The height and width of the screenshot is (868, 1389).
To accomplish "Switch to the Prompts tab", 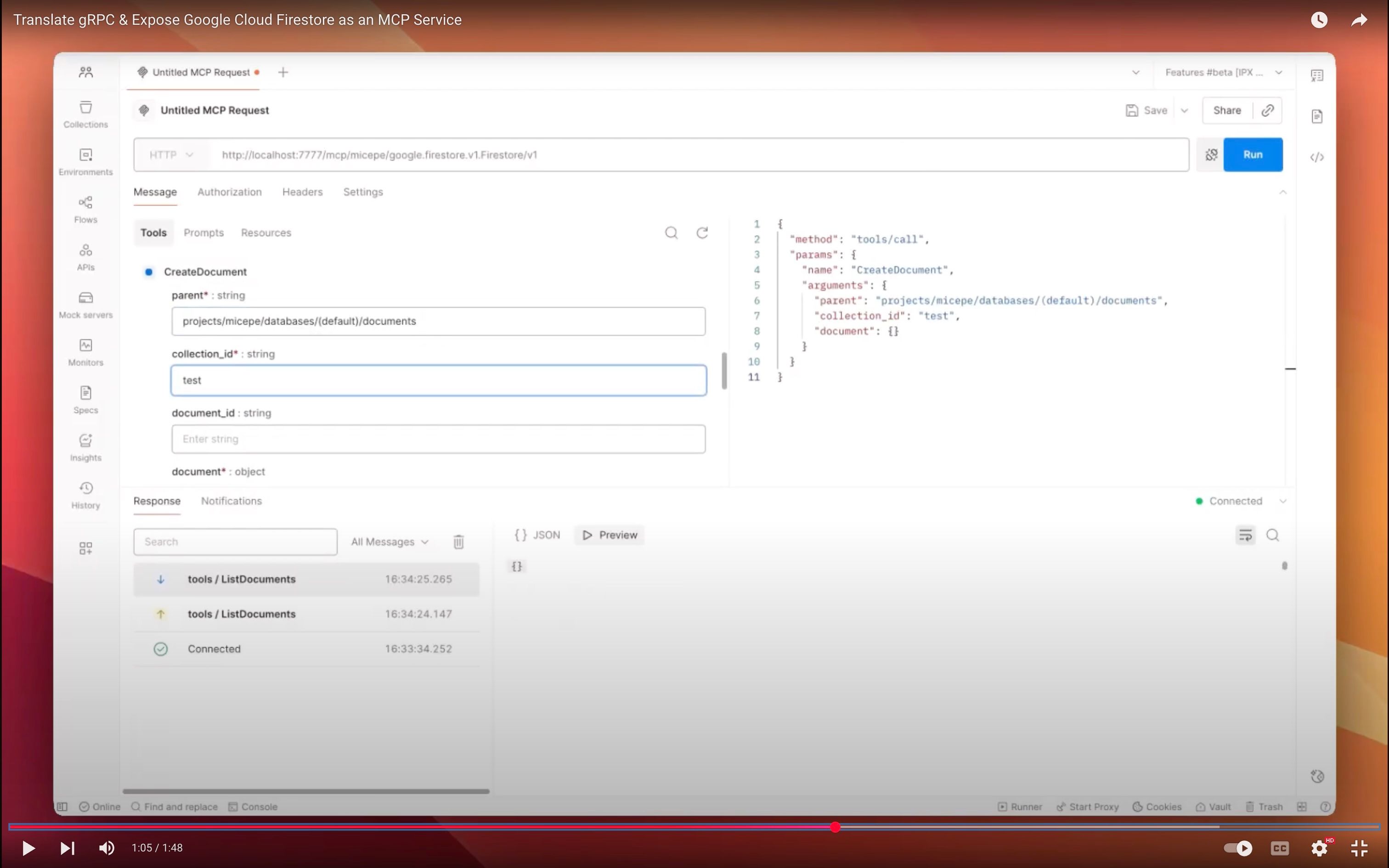I will (203, 232).
